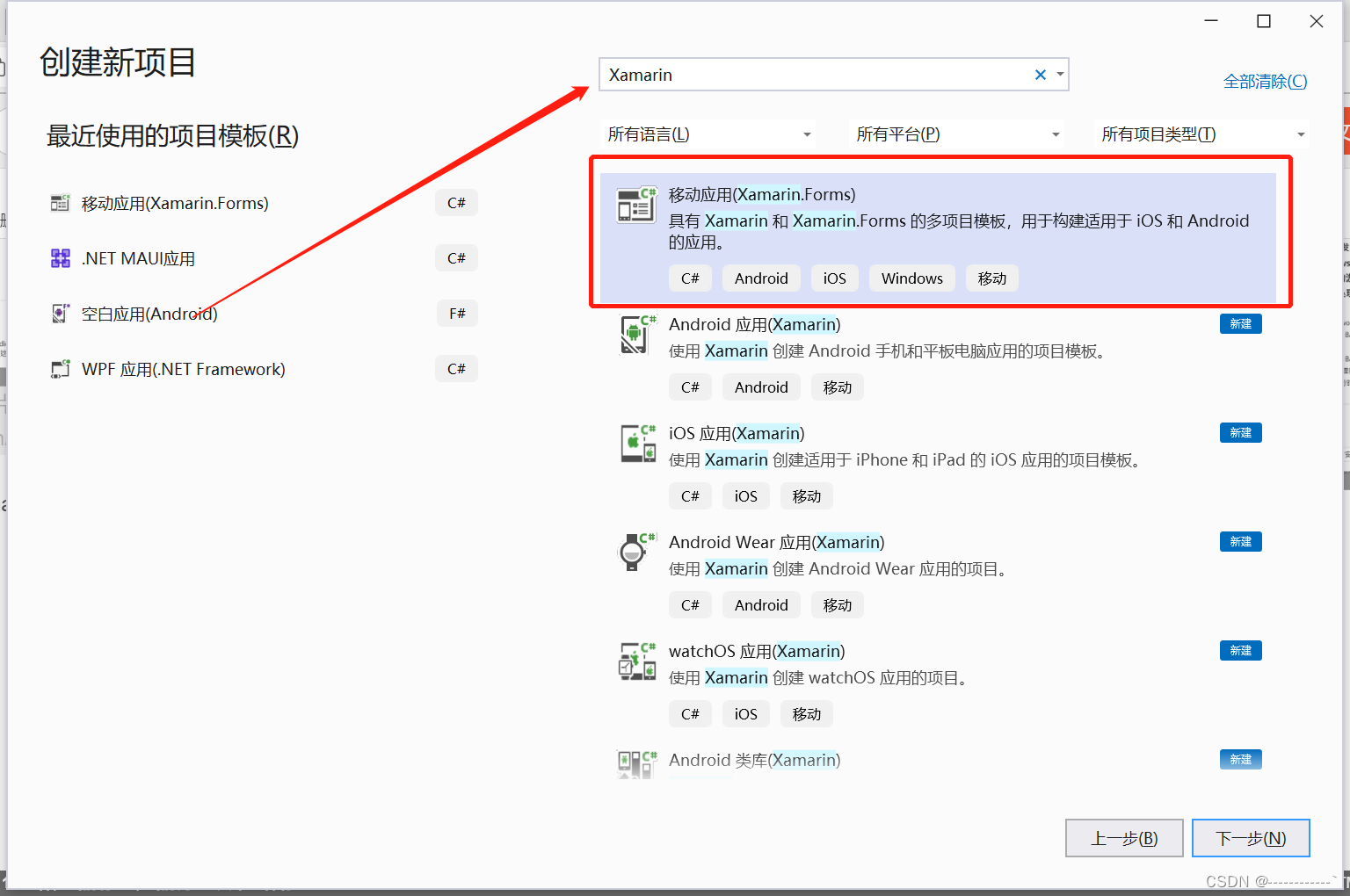
Task: Click the 下一步(N) next button
Action: (x=1251, y=838)
